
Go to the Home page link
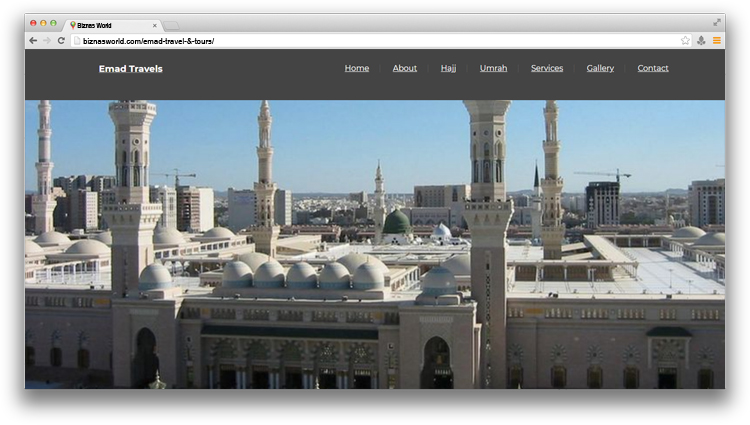[x=357, y=68]
